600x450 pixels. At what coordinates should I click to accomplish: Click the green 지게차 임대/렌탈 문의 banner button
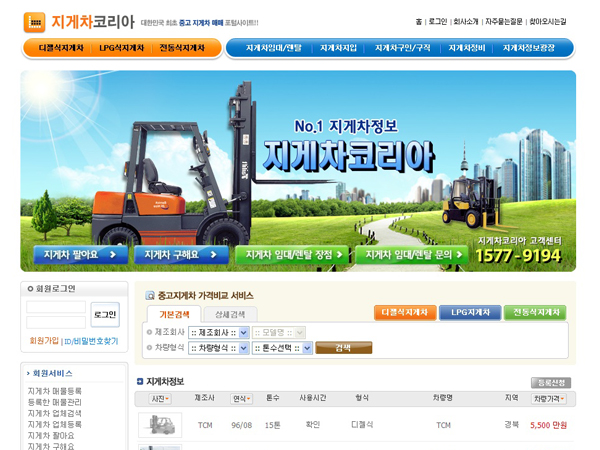click(411, 255)
